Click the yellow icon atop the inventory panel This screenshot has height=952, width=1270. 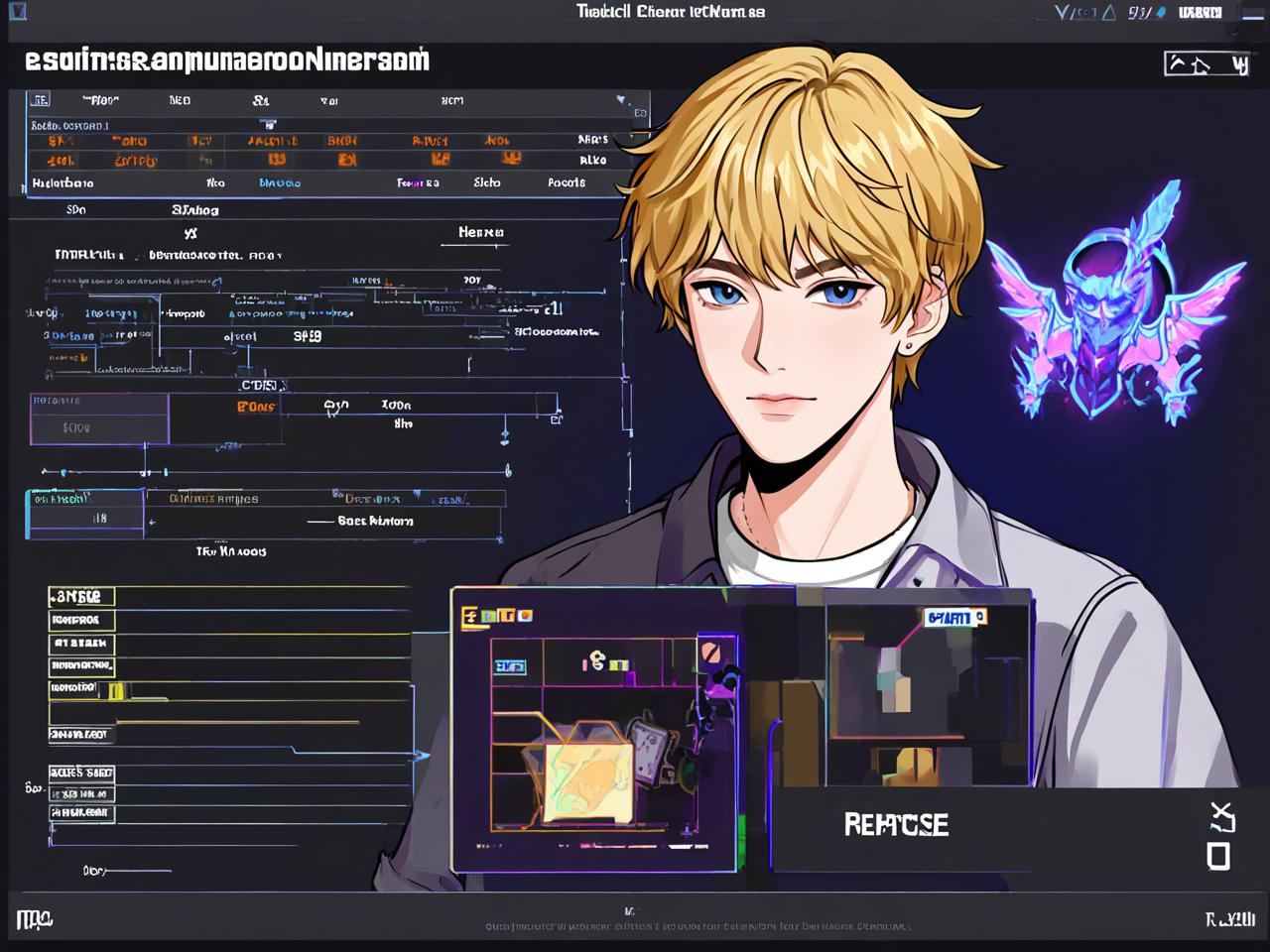click(x=469, y=618)
